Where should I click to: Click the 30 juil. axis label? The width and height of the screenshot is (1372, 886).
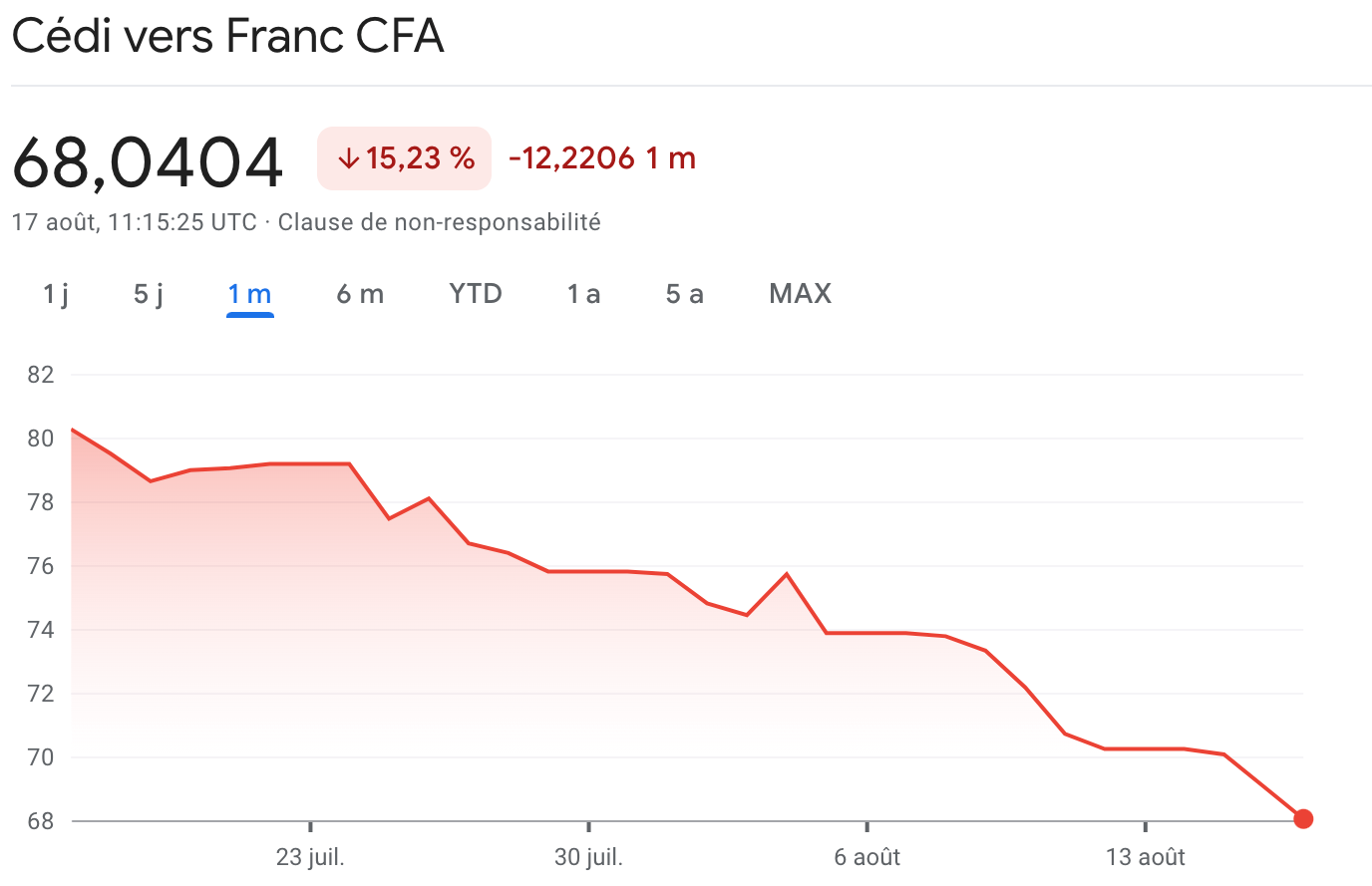click(589, 856)
